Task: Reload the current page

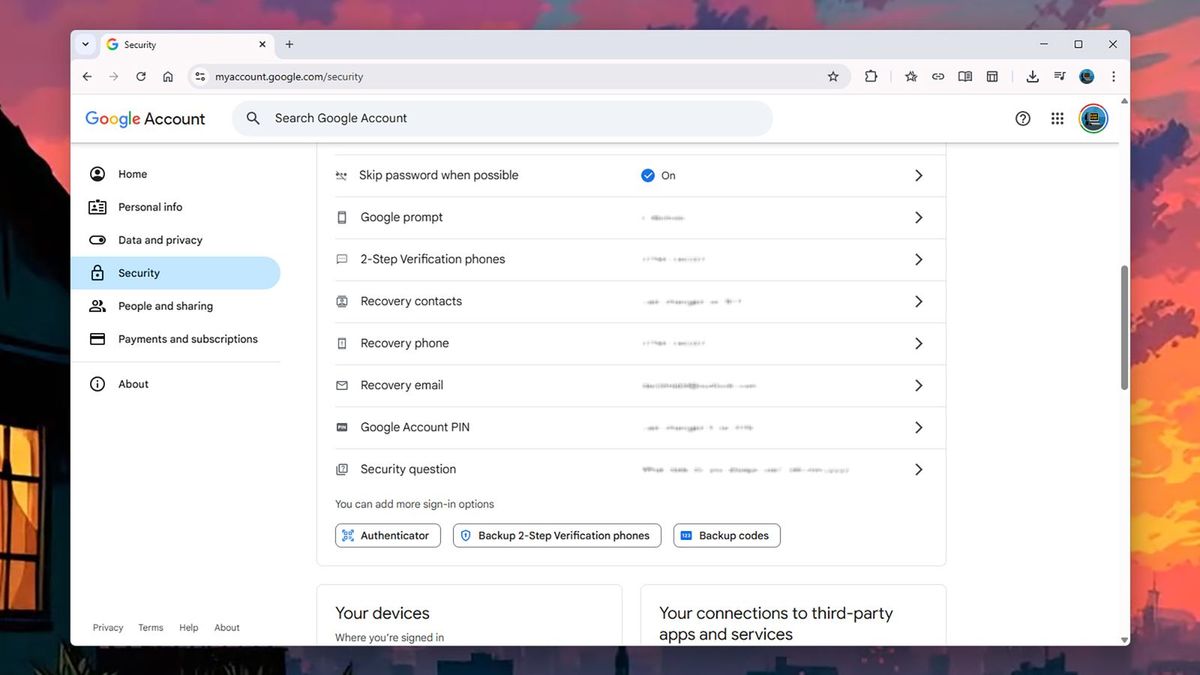Action: (141, 76)
